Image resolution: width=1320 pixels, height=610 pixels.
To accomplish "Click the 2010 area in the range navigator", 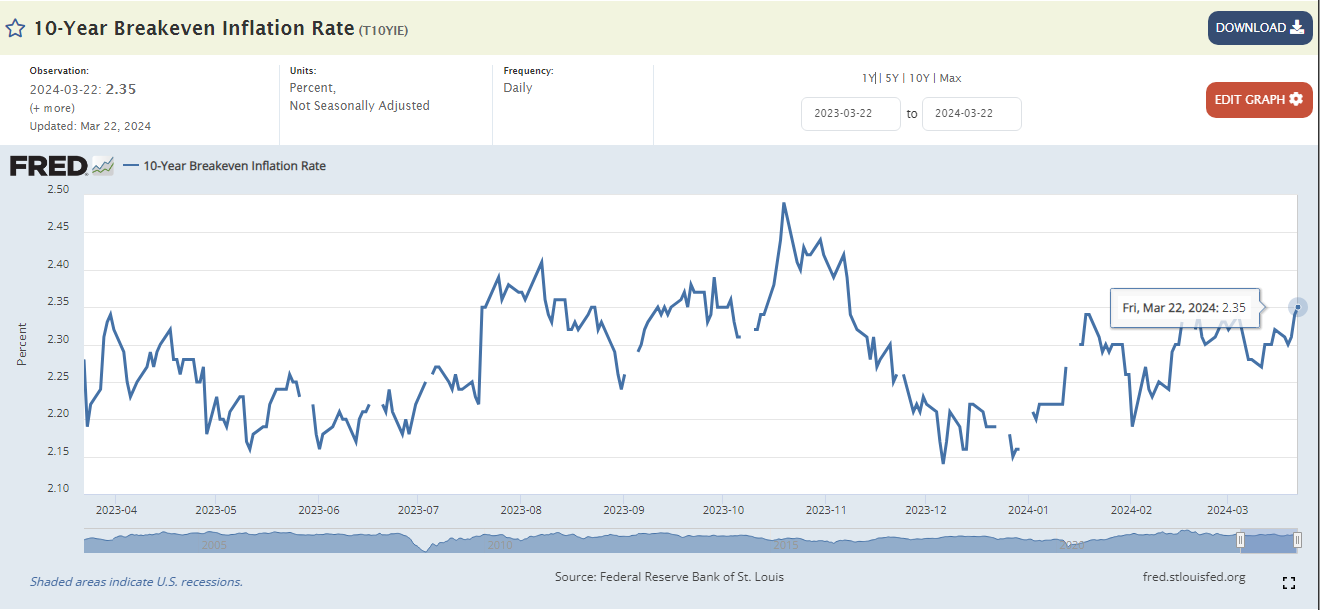I will (x=499, y=545).
